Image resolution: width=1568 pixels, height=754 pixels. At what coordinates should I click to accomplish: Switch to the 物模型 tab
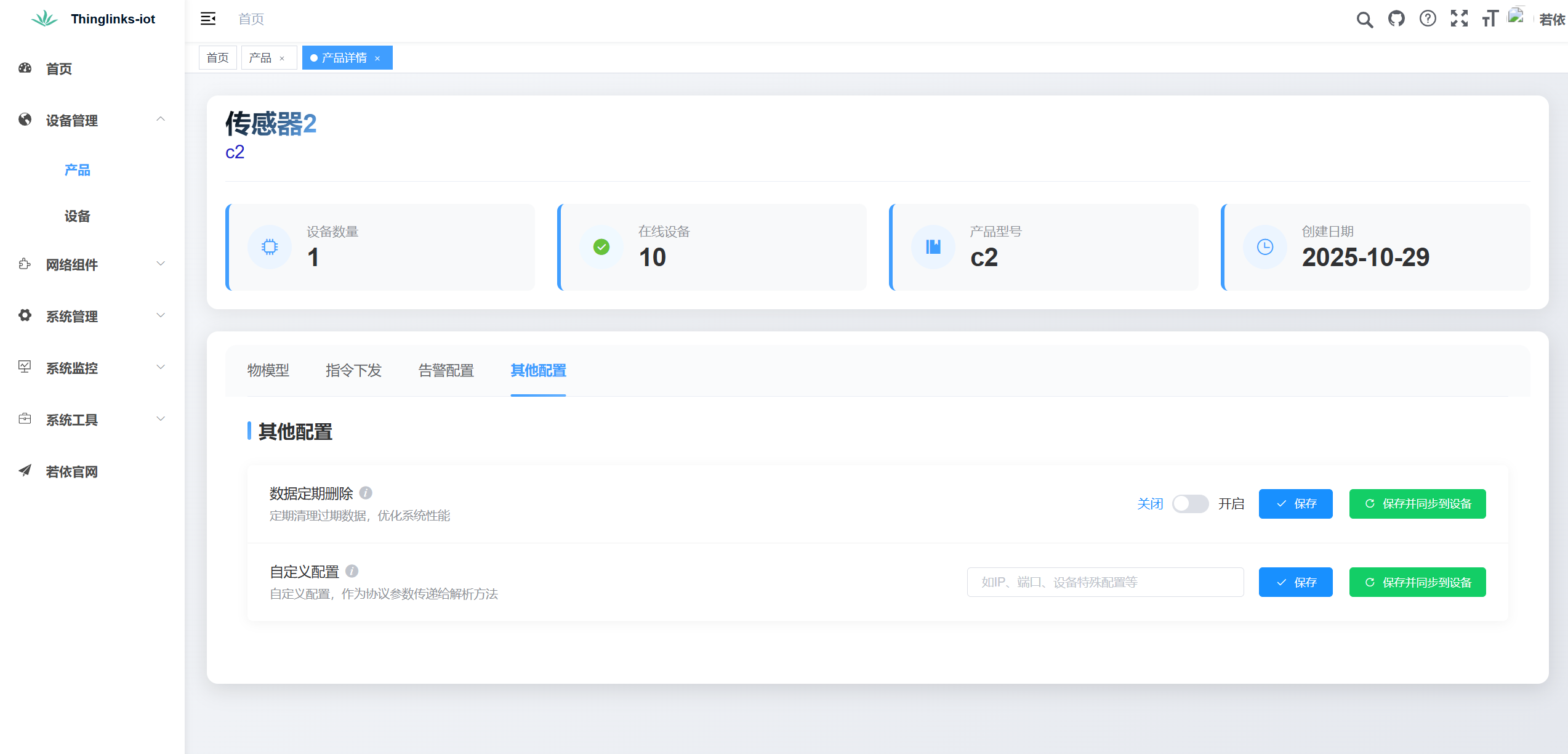point(268,370)
